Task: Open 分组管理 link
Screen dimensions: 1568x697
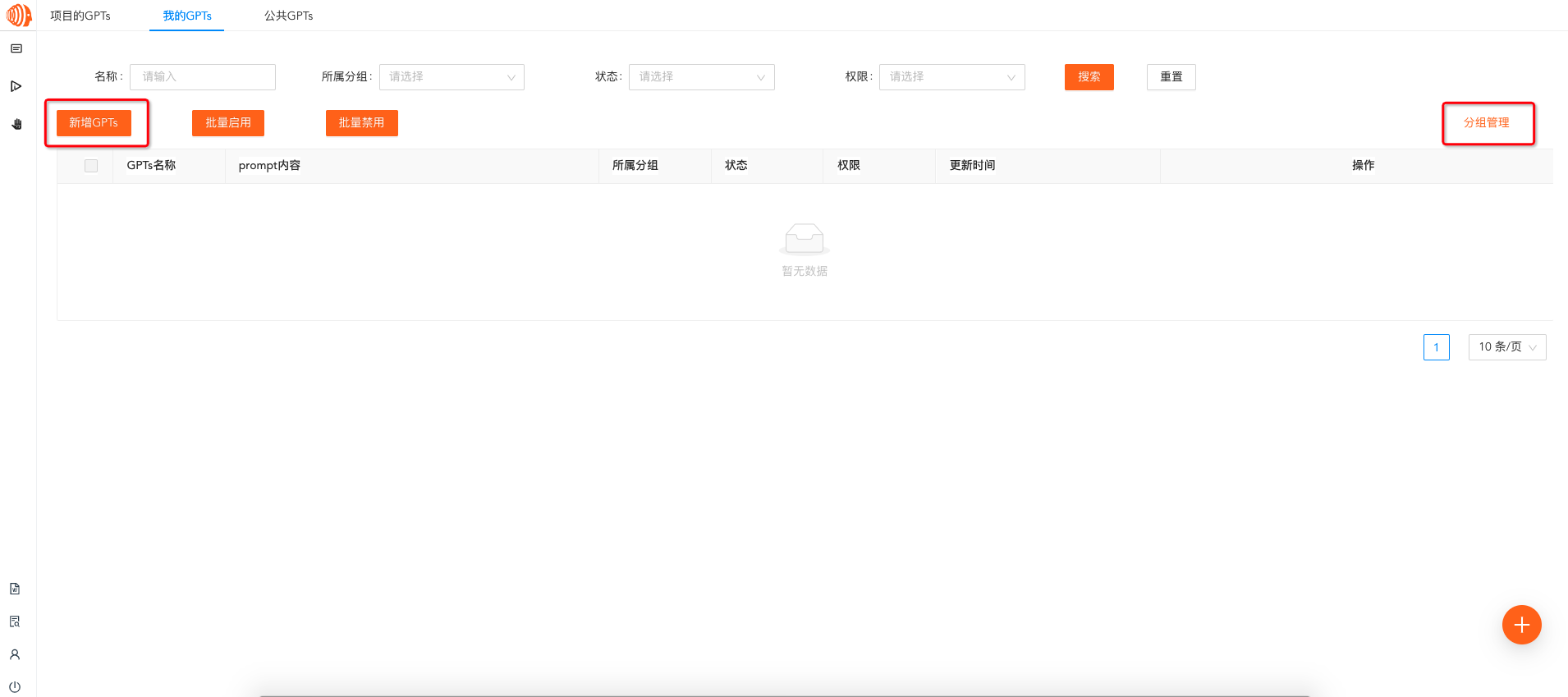Action: 1487,123
